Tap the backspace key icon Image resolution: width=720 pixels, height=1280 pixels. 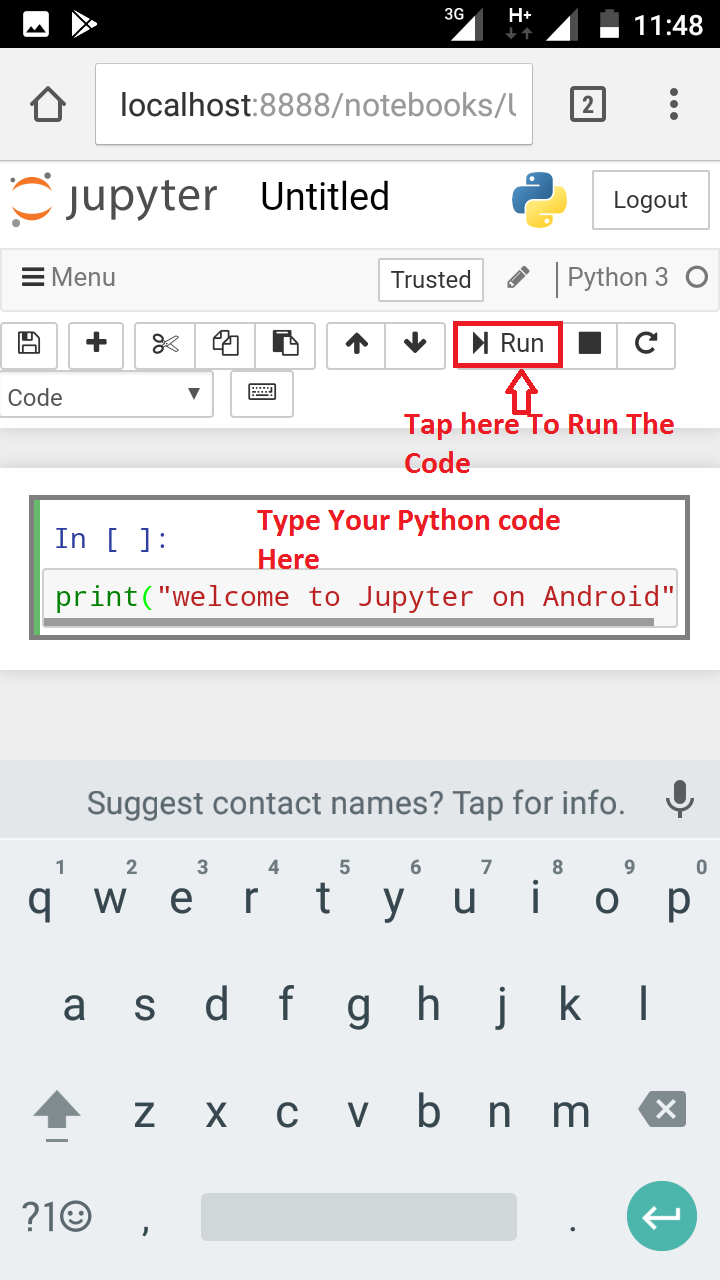coord(662,1108)
